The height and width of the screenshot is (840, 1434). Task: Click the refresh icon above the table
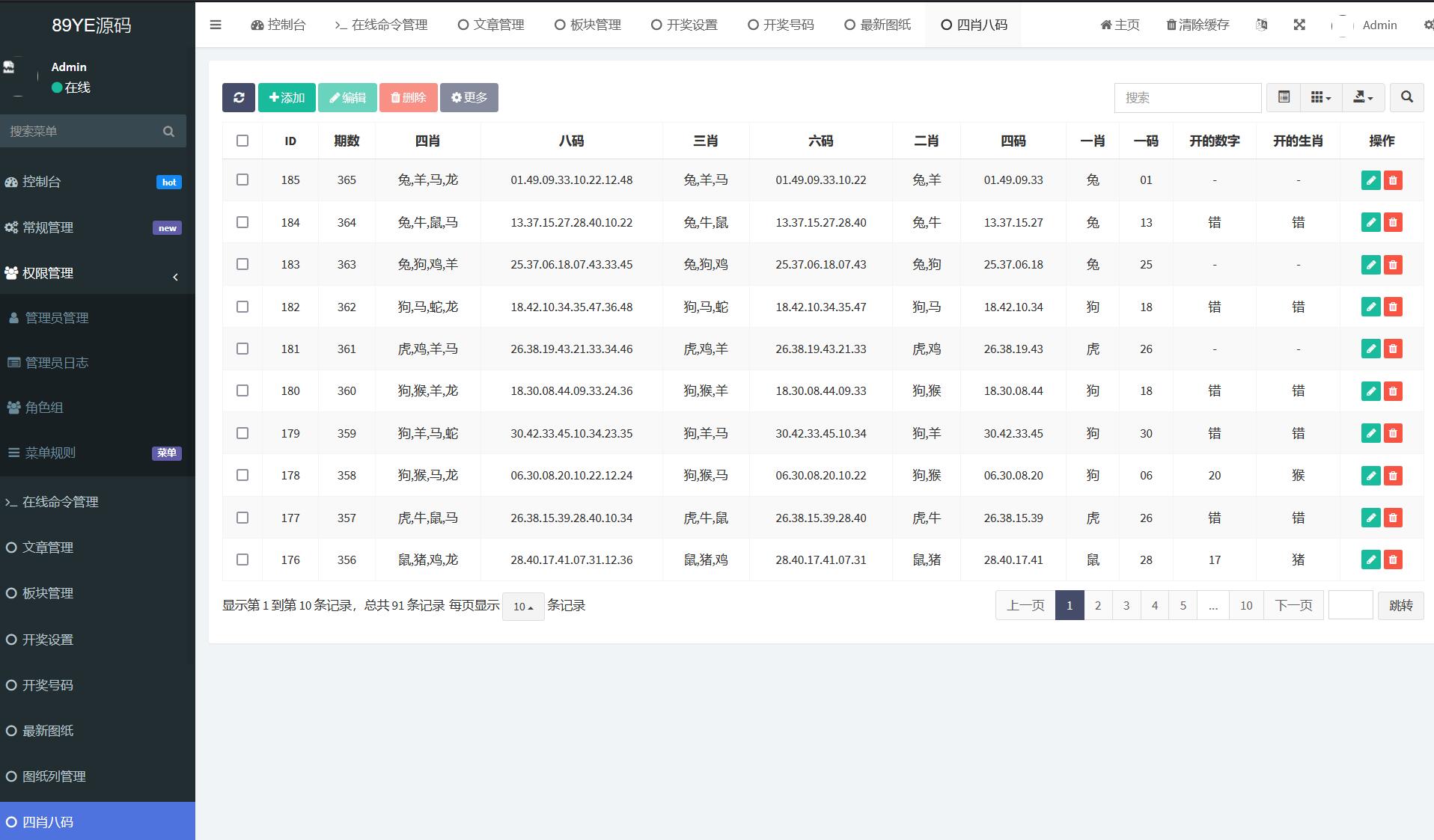click(238, 97)
